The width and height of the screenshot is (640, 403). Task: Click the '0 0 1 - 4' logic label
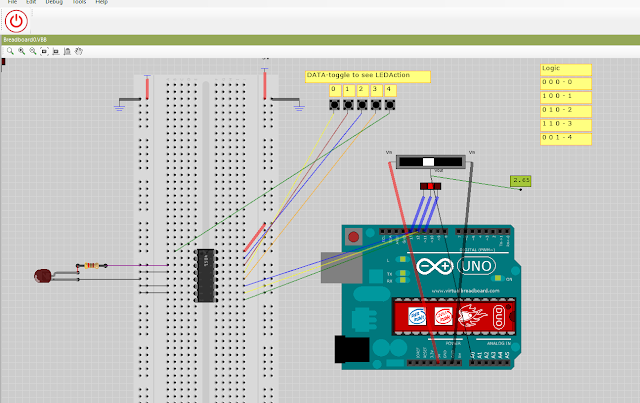pos(566,139)
